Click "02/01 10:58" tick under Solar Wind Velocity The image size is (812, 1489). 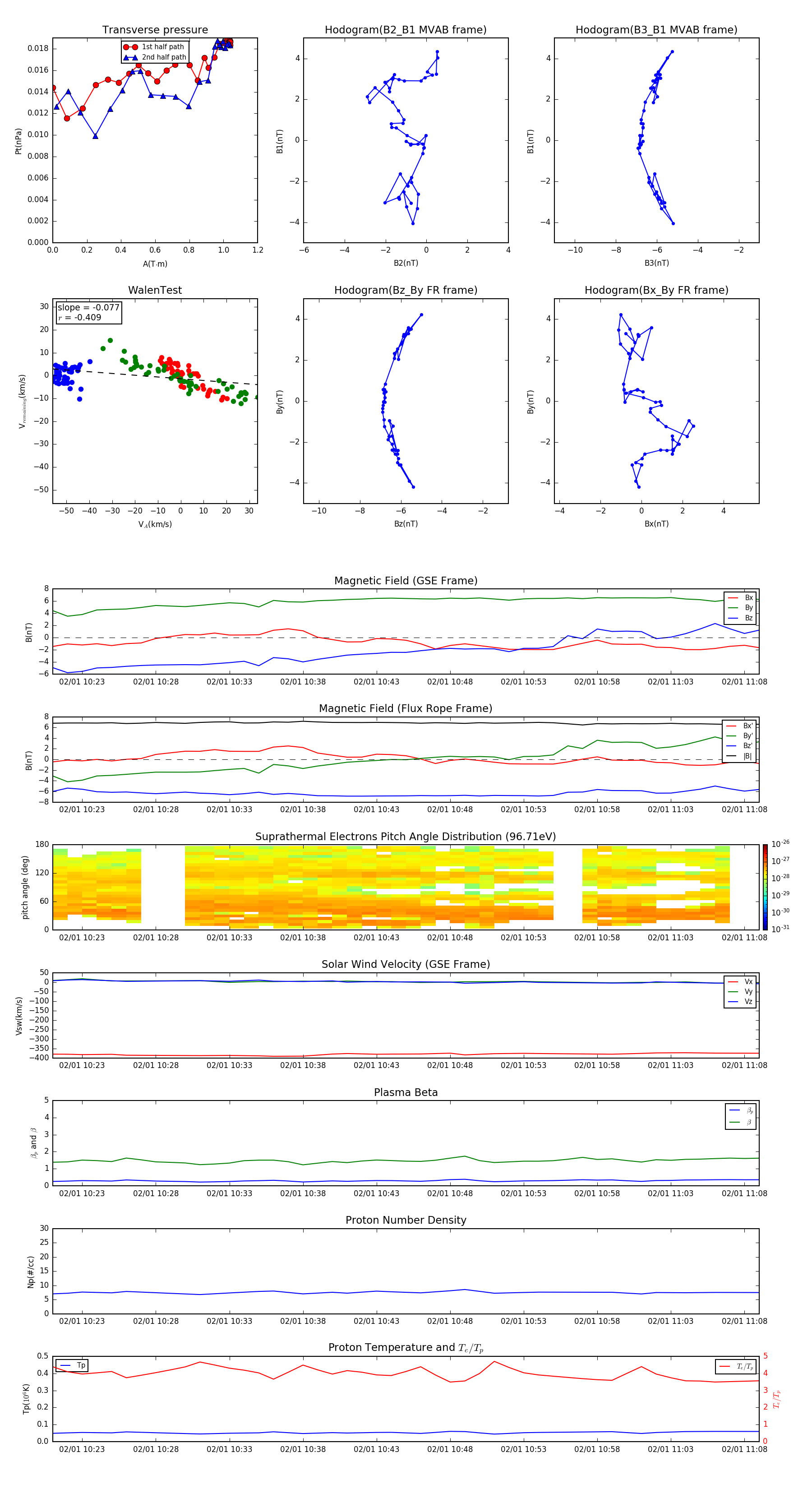[597, 1065]
